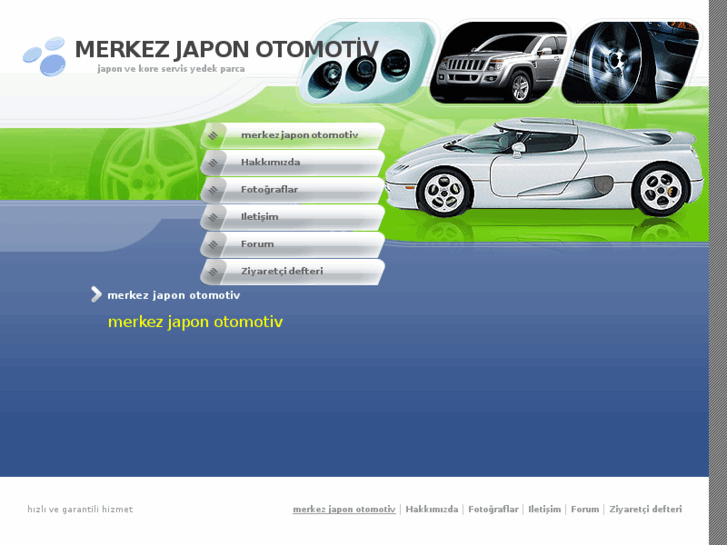727x545 pixels.
Task: Click the spinning wheel photo thumbnail
Action: coord(630,63)
